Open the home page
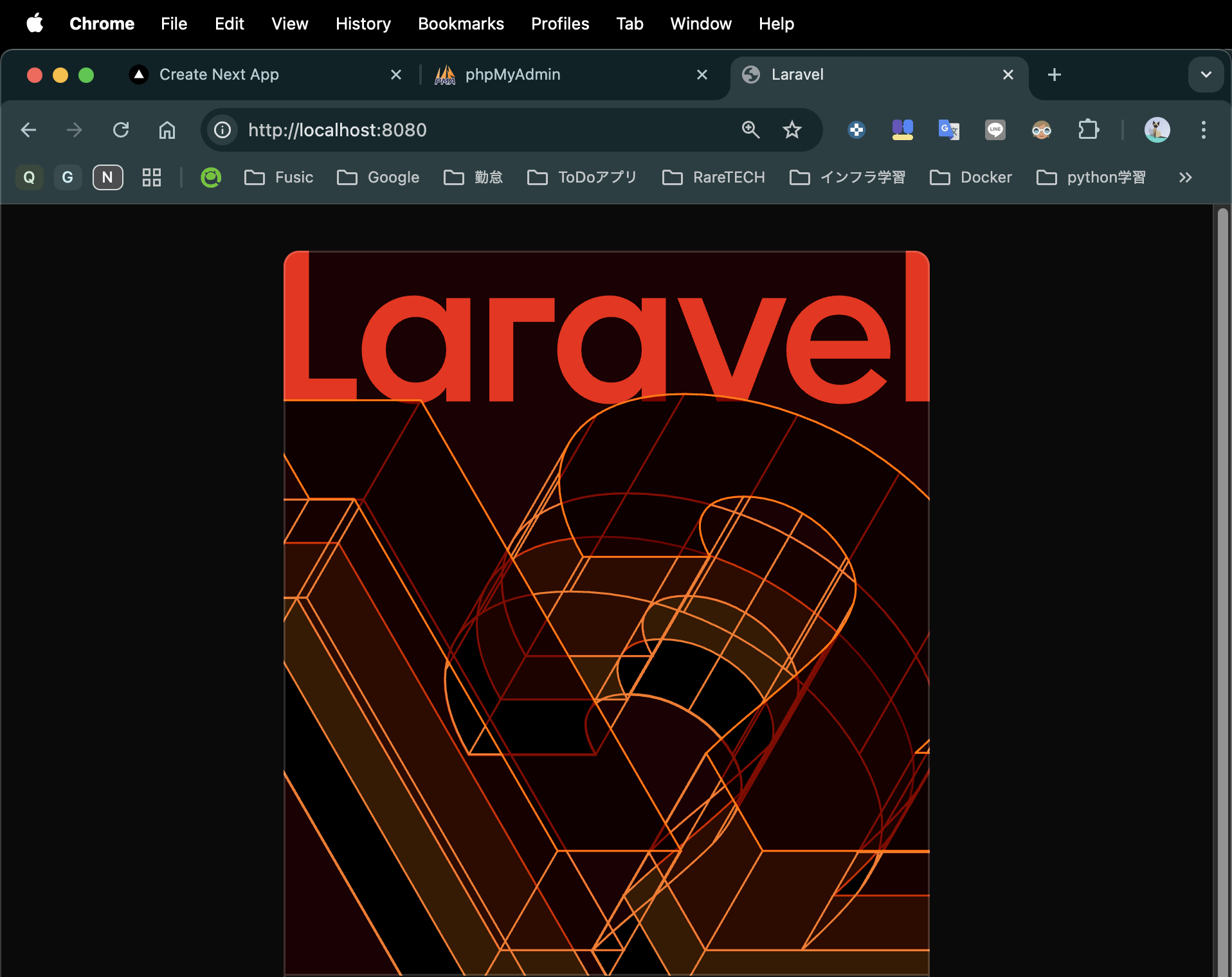The height and width of the screenshot is (977, 1232). coord(167,130)
